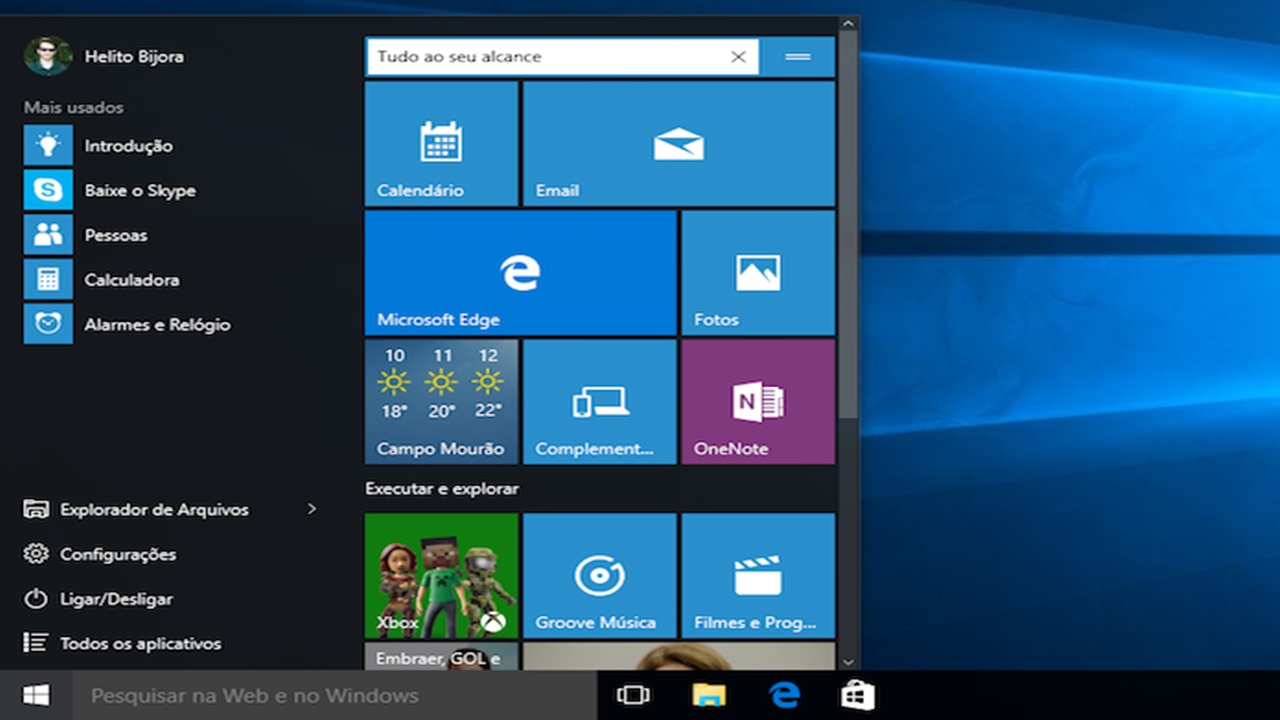1280x720 pixels.
Task: Open the Store from the taskbar
Action: pyautogui.click(x=858, y=696)
